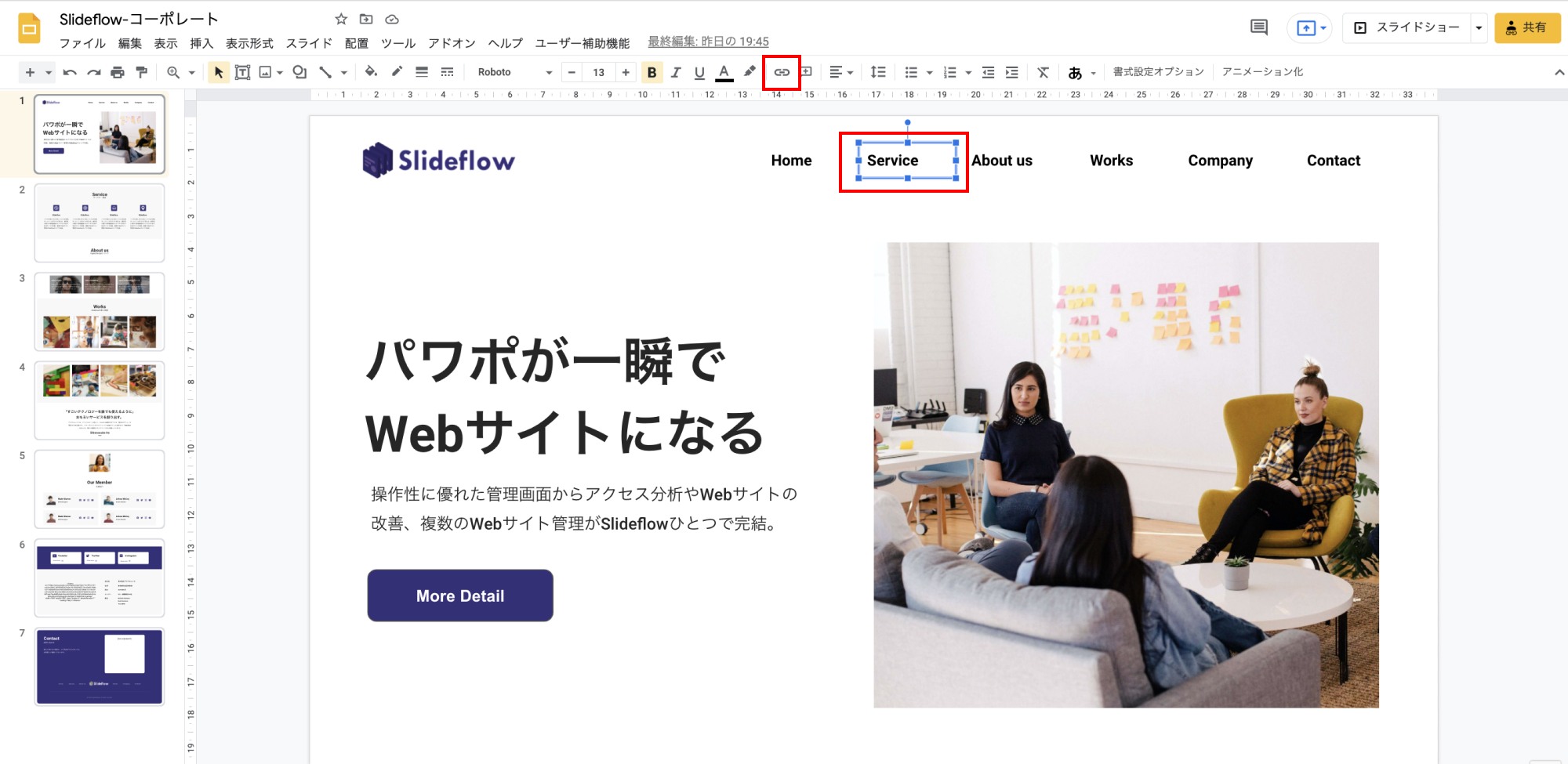
Task: Toggle underline formatting
Action: [699, 72]
